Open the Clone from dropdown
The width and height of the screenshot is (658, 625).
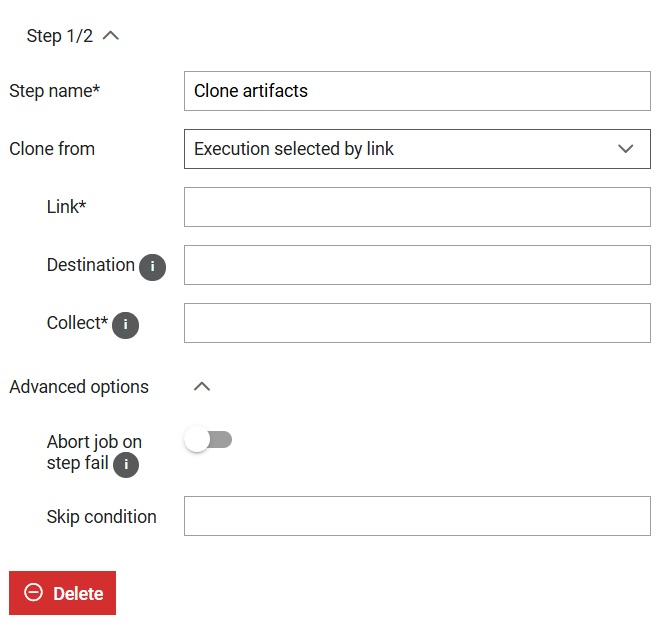coord(417,149)
